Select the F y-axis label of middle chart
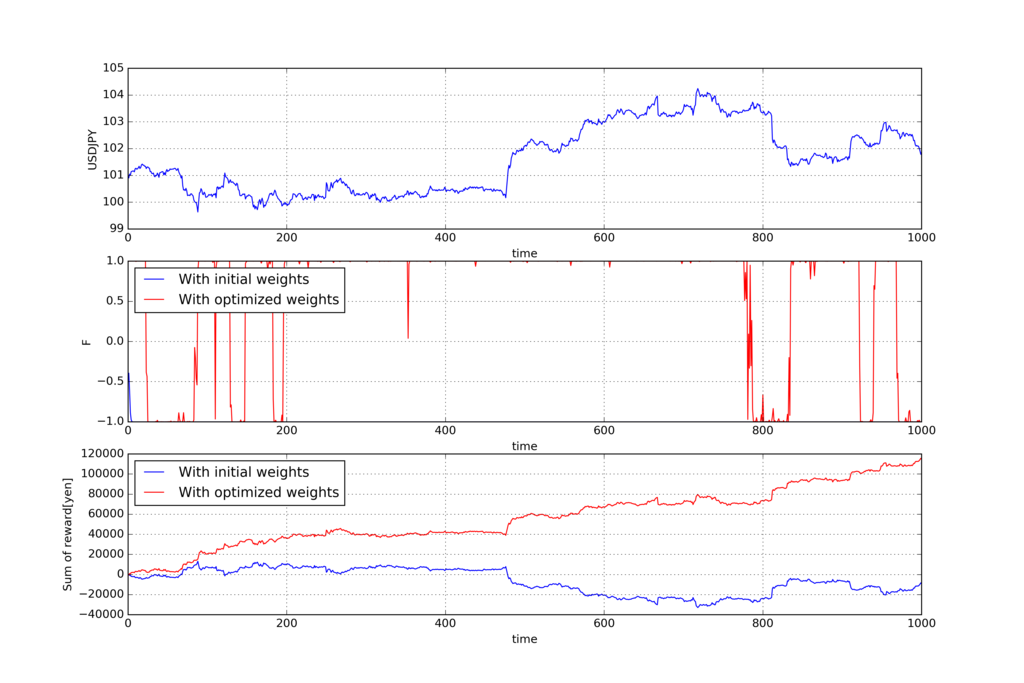Image resolution: width=1024 pixels, height=683 pixels. tap(86, 342)
